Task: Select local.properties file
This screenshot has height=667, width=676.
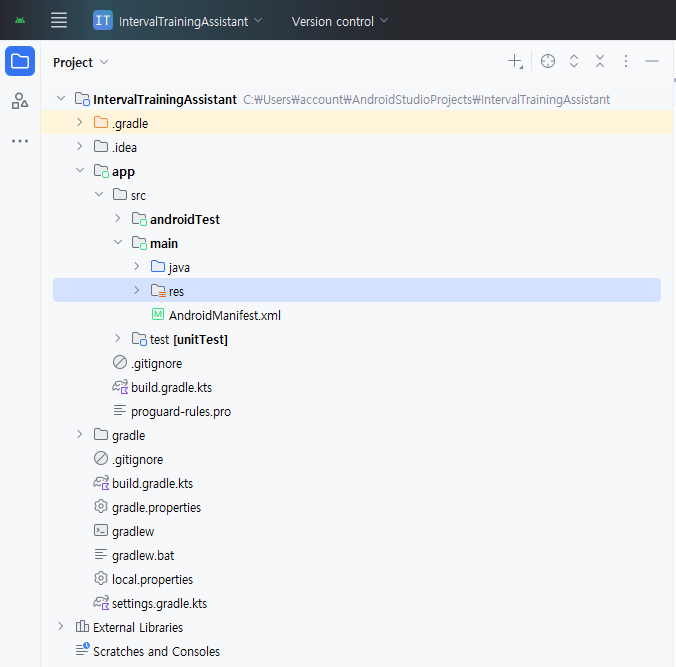Action: tap(152, 580)
